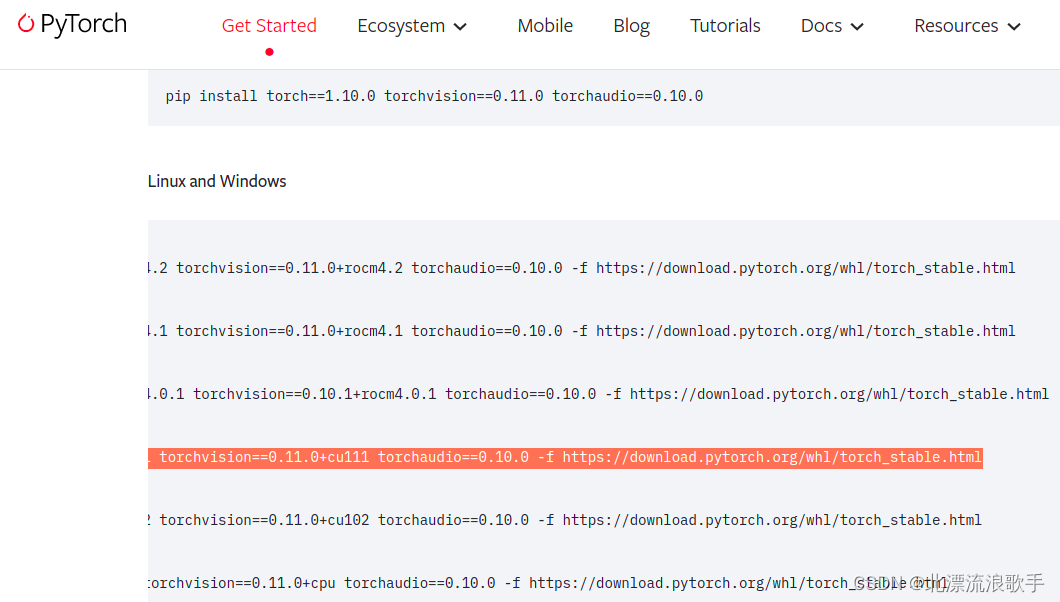This screenshot has height=602, width=1060.
Task: Click the rocm4.0.1 torchvision install line
Action: point(598,394)
